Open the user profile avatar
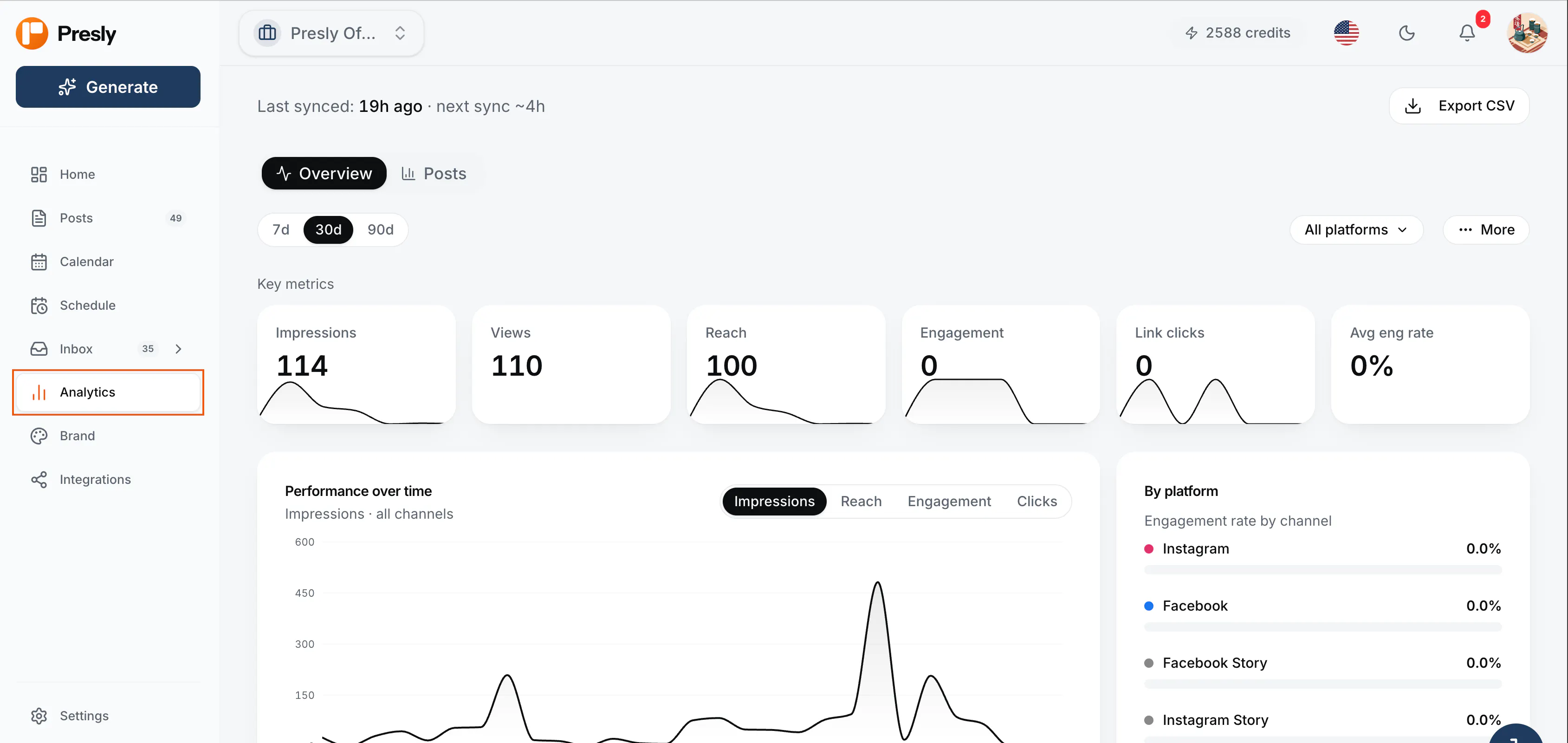1568x743 pixels. [1527, 33]
